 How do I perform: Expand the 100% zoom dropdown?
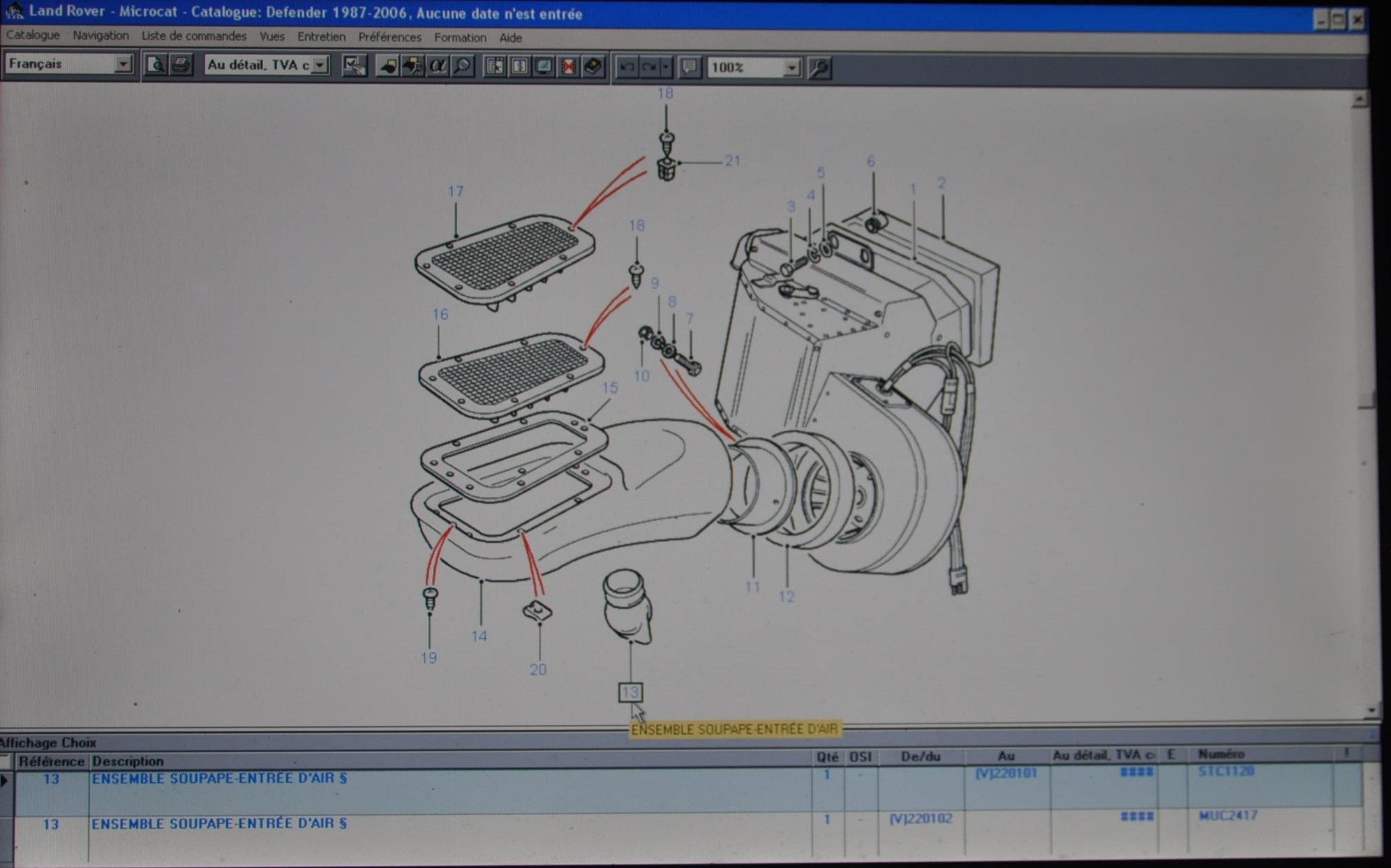[791, 68]
